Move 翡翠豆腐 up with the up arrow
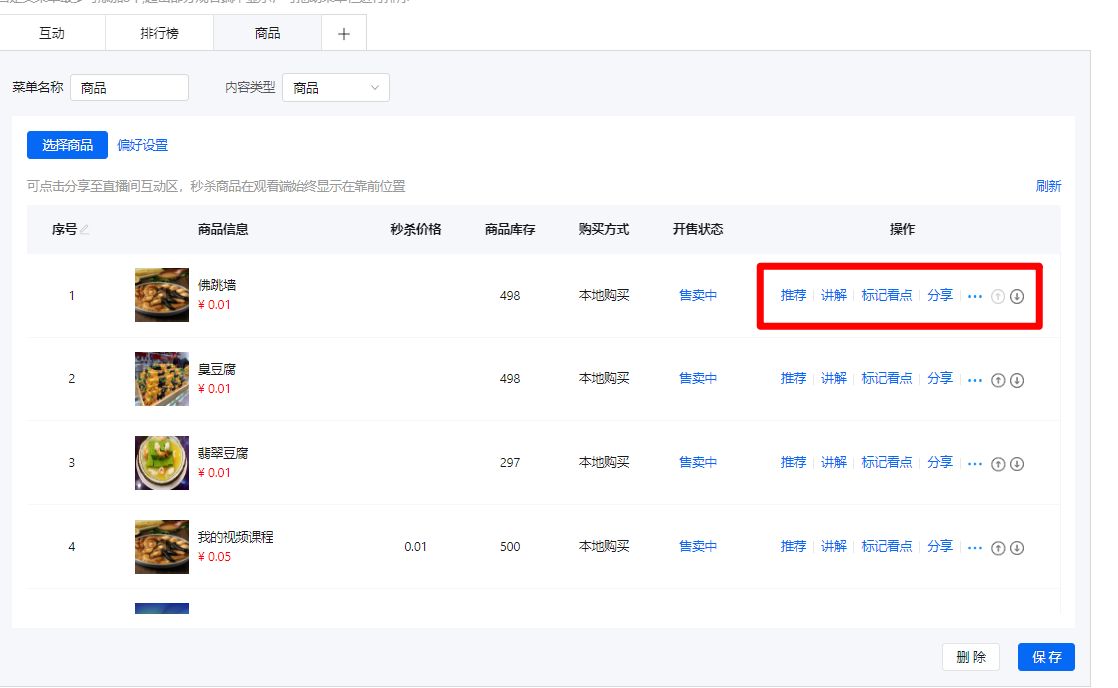This screenshot has width=1118, height=688. (997, 464)
